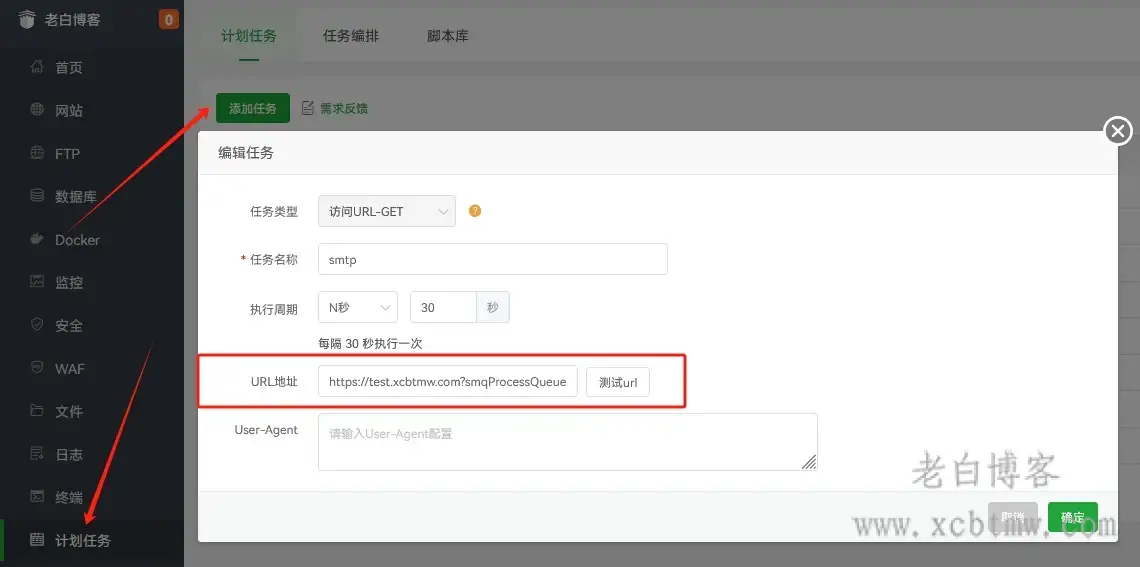This screenshot has width=1140, height=567.
Task: Click the 文件 folder icon
Action: tap(37, 411)
